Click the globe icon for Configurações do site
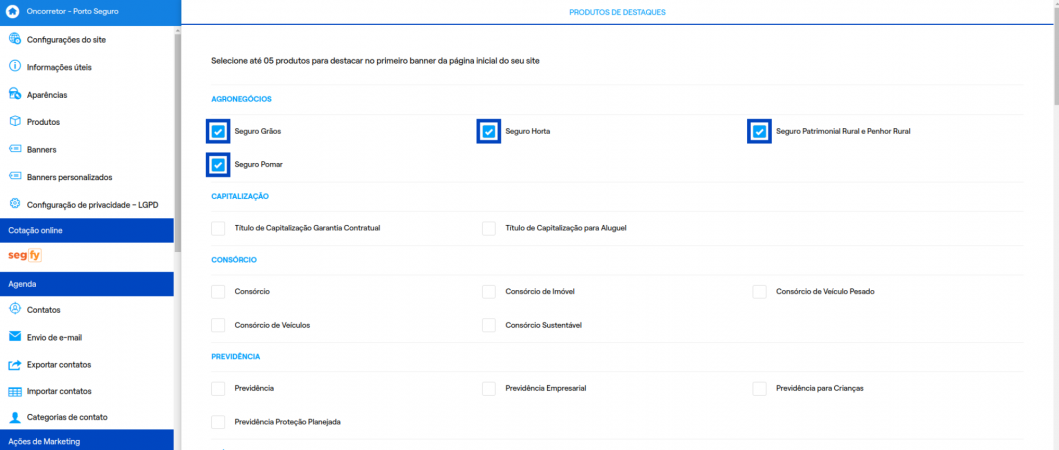Viewport: 1059px width, 450px height. [x=15, y=39]
